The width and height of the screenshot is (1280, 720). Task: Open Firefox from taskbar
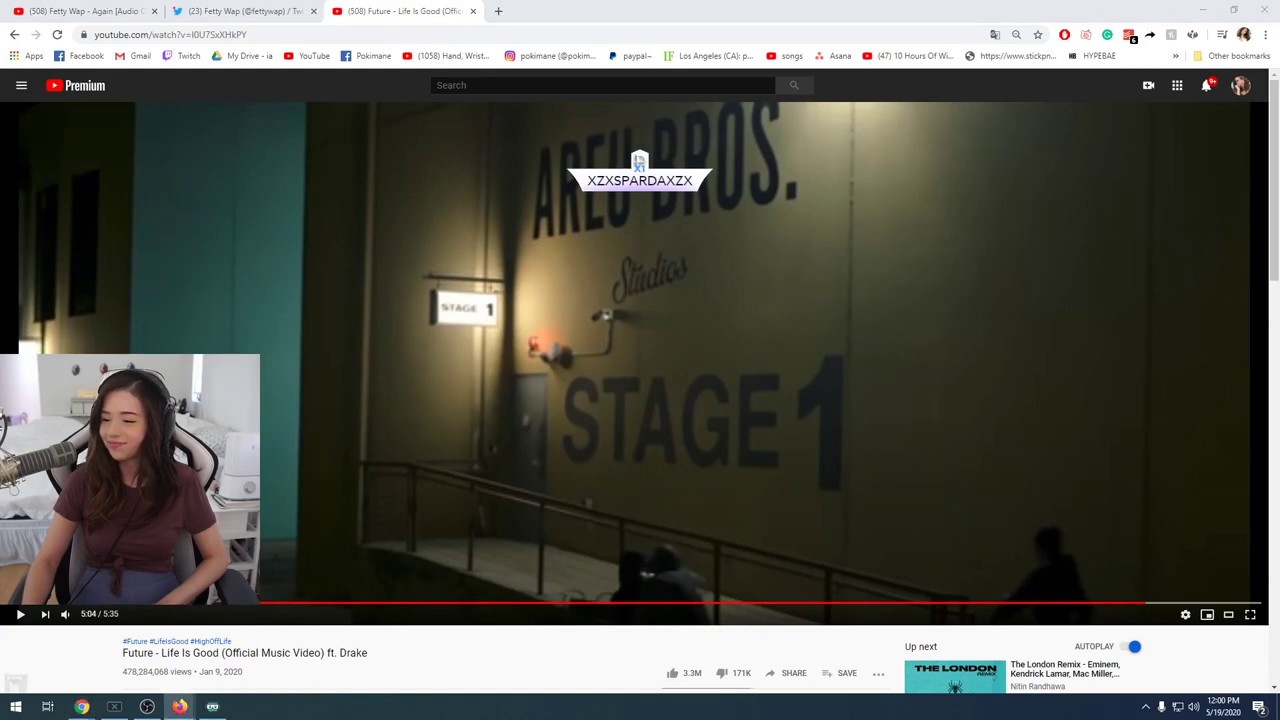180,707
